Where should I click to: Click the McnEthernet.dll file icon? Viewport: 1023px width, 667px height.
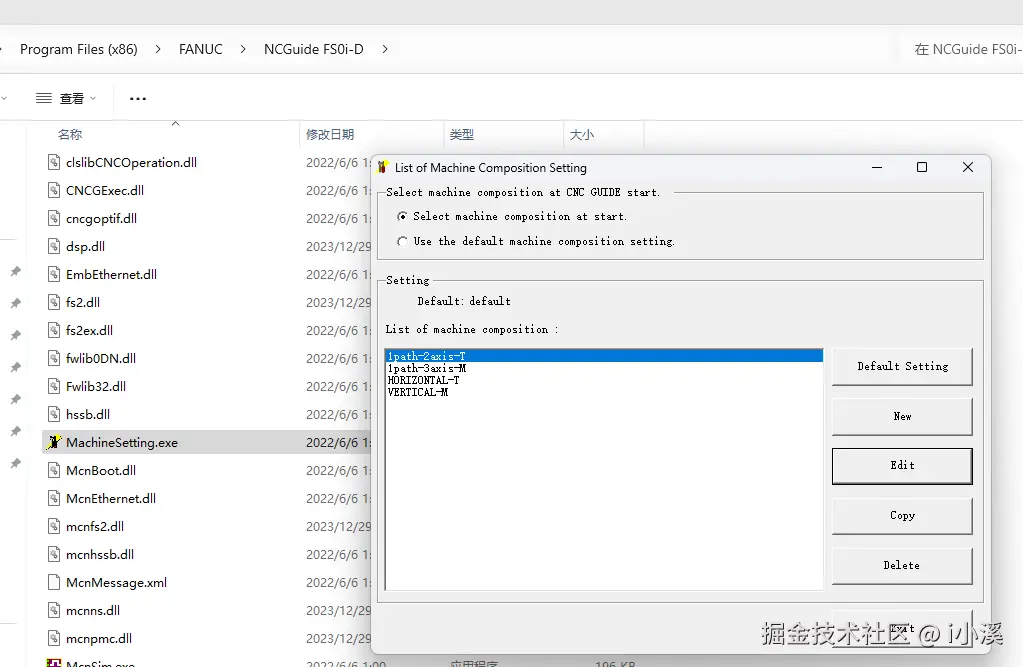pyautogui.click(x=54, y=499)
